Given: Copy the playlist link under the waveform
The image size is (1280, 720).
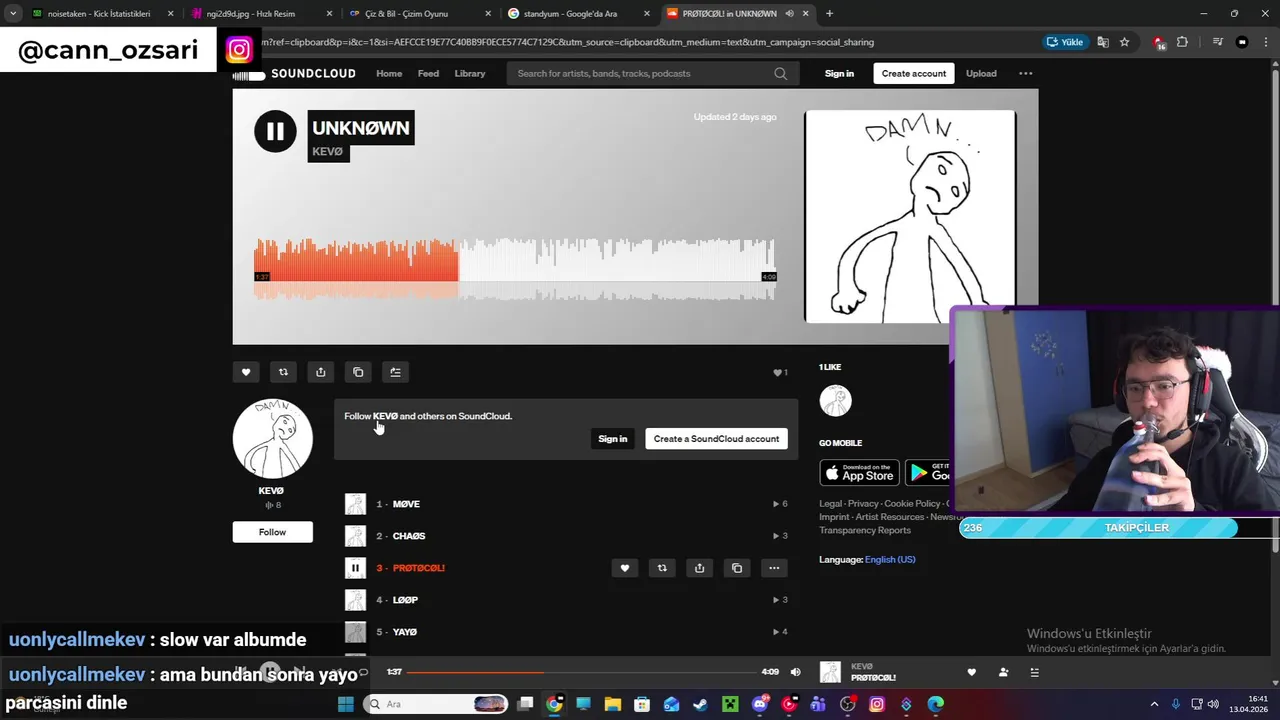Looking at the screenshot, I should (358, 372).
